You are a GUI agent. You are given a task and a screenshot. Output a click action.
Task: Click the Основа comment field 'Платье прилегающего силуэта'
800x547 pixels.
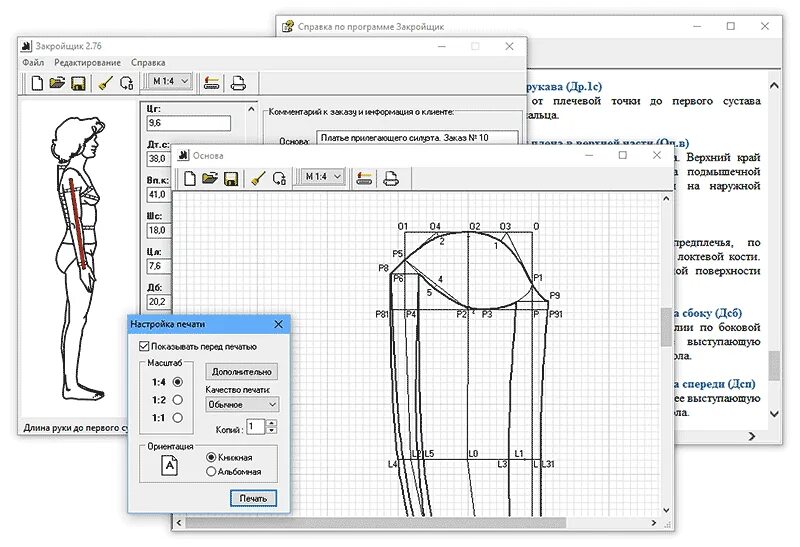(x=417, y=137)
